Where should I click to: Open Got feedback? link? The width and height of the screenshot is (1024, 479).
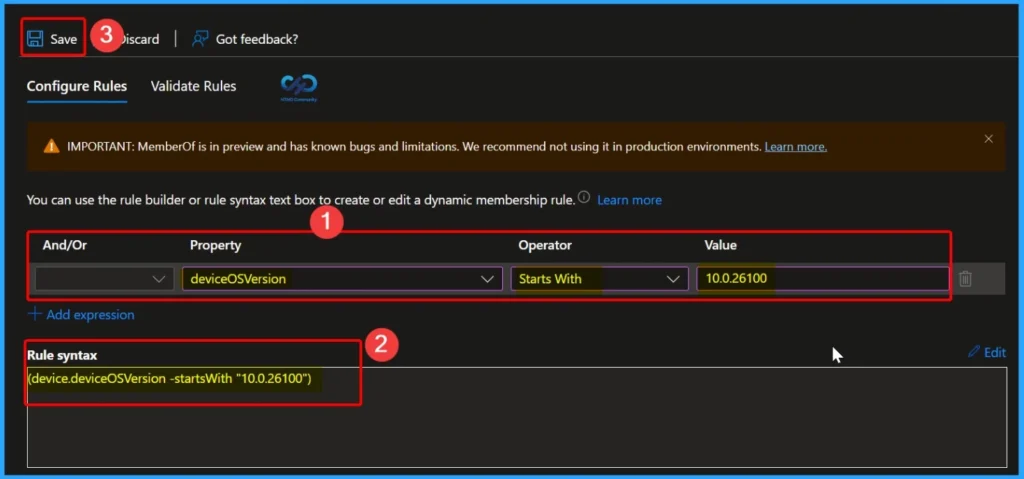pyautogui.click(x=257, y=39)
